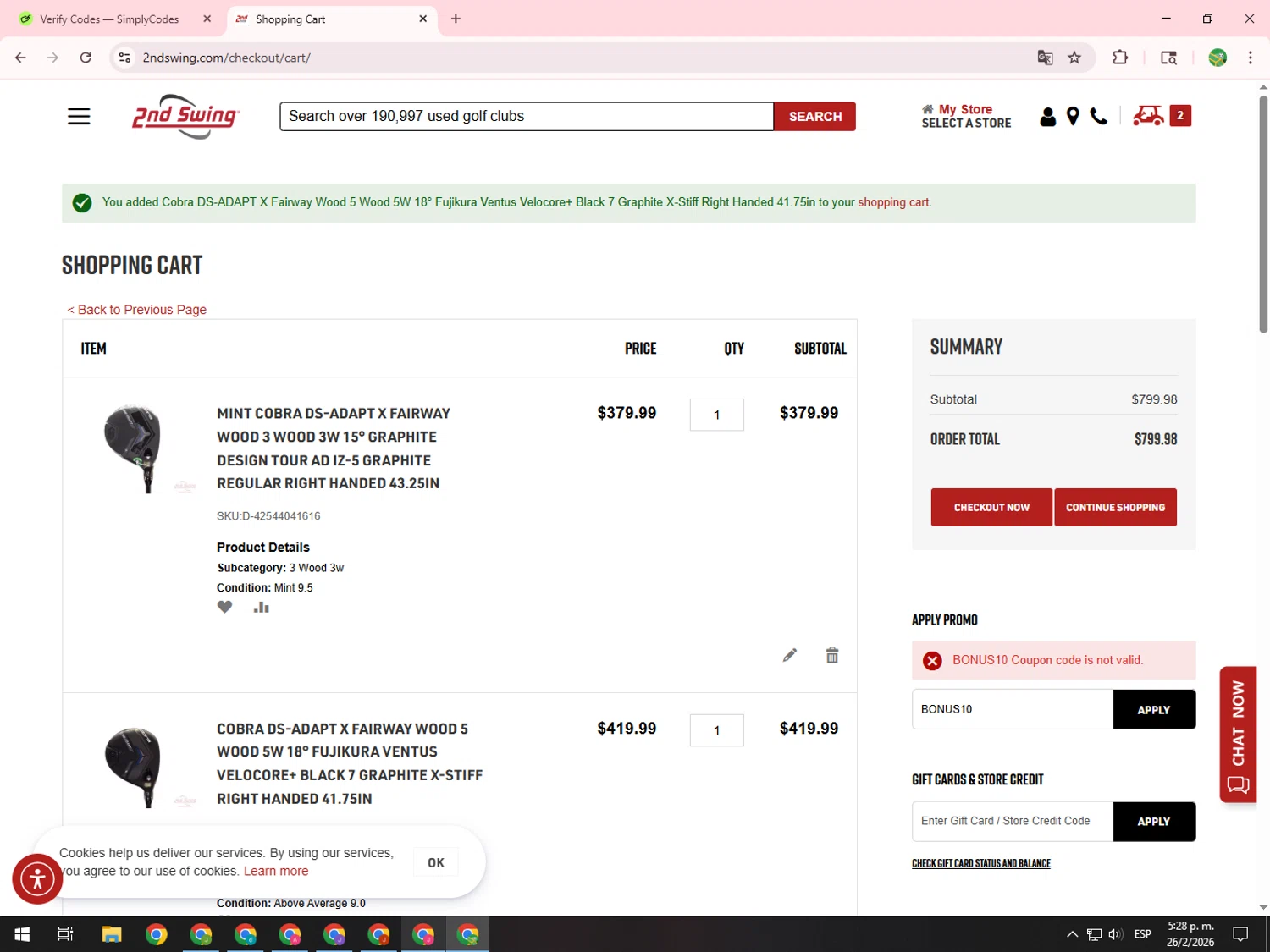Apply the gift card or store credit
The height and width of the screenshot is (952, 1270).
pos(1154,822)
